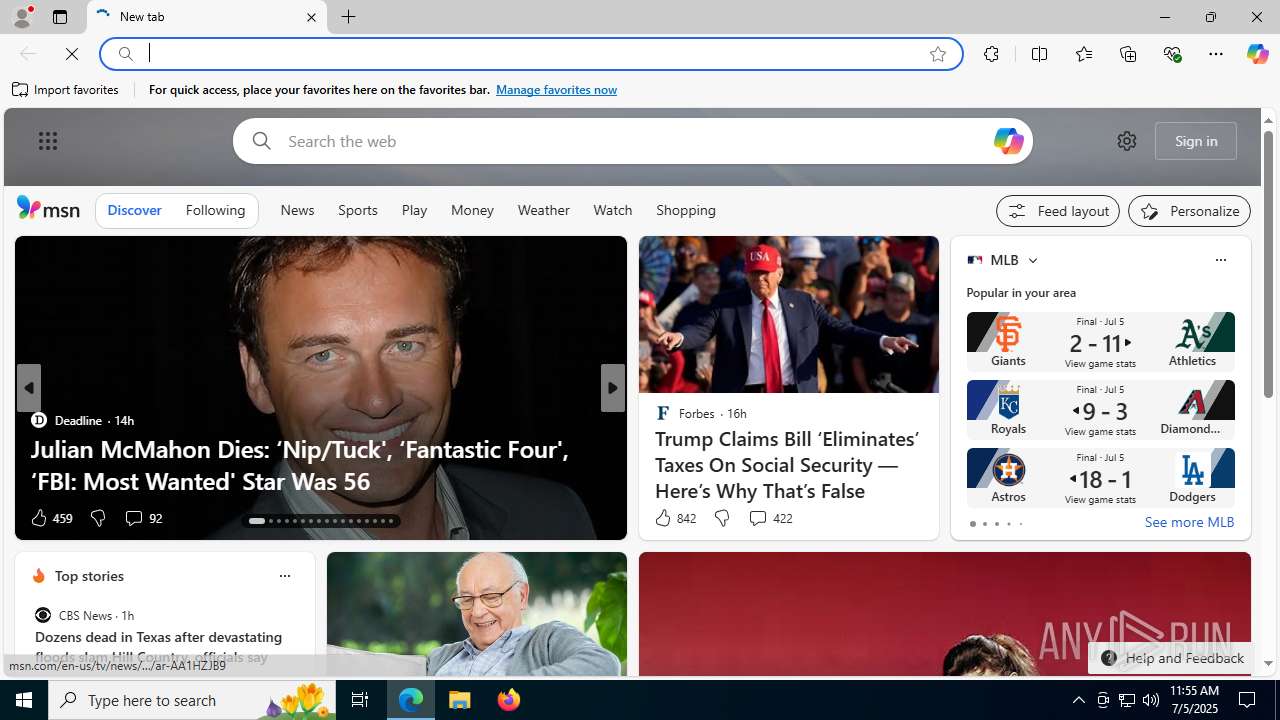Open the Edge profile icon

[x=21, y=17]
